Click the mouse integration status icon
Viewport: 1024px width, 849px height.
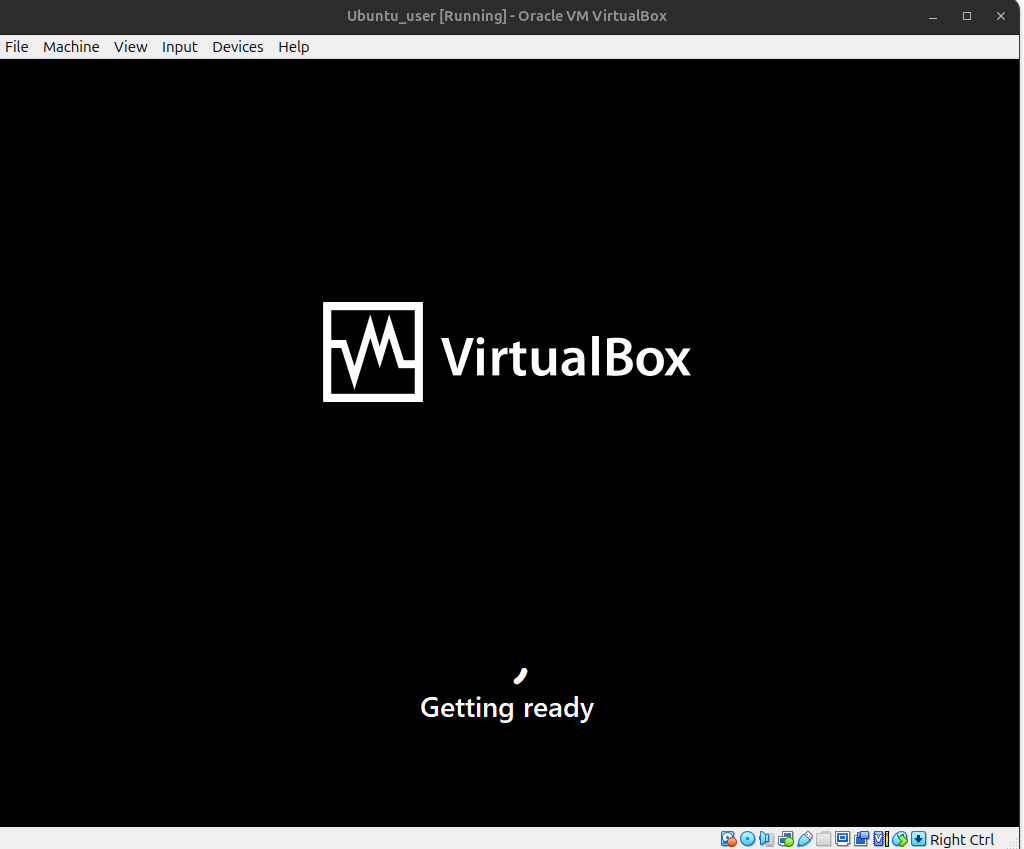point(900,839)
